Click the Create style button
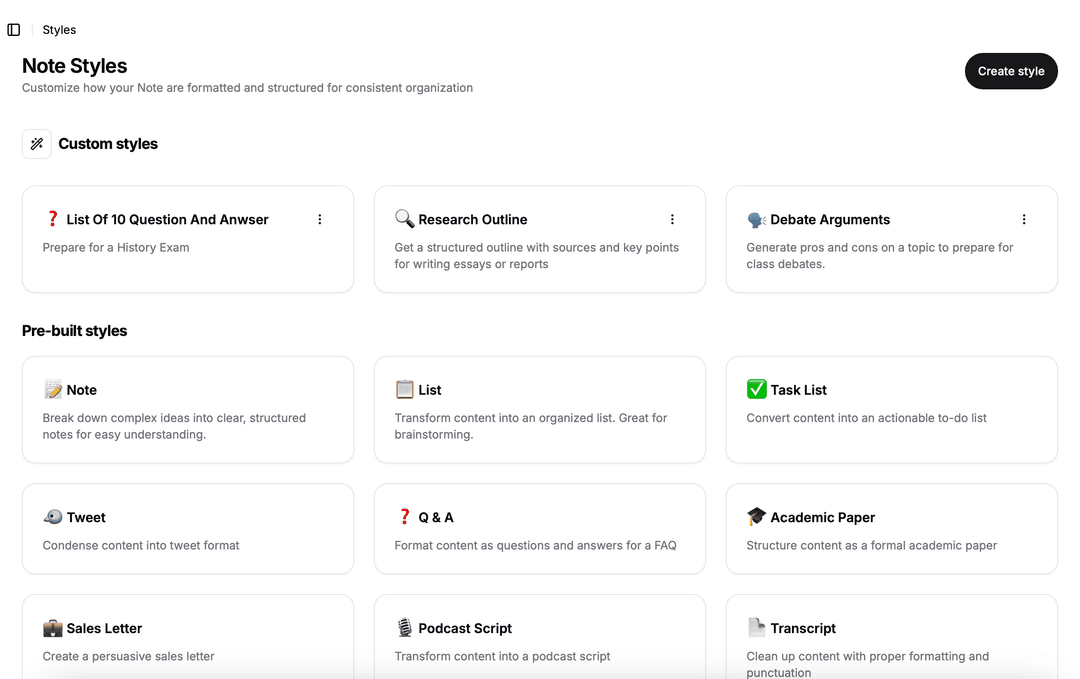The image size is (1080, 679). (x=1010, y=71)
